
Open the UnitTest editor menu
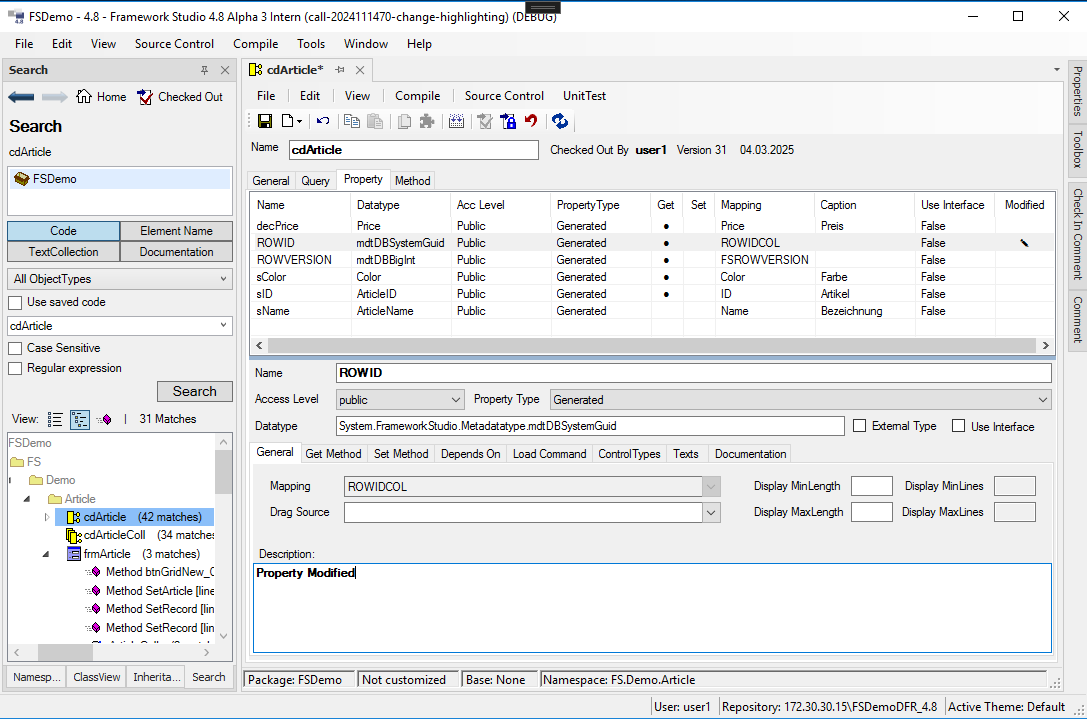click(x=584, y=96)
